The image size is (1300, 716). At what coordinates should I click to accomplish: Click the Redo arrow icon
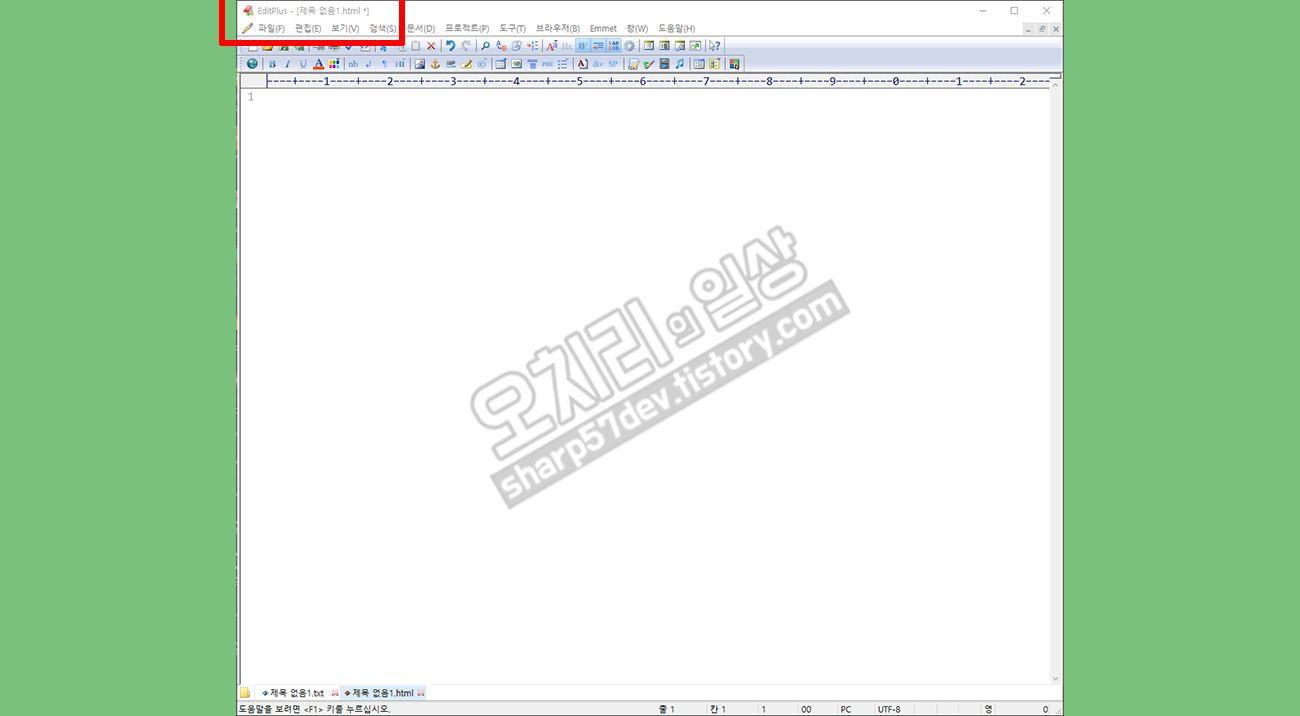(466, 46)
